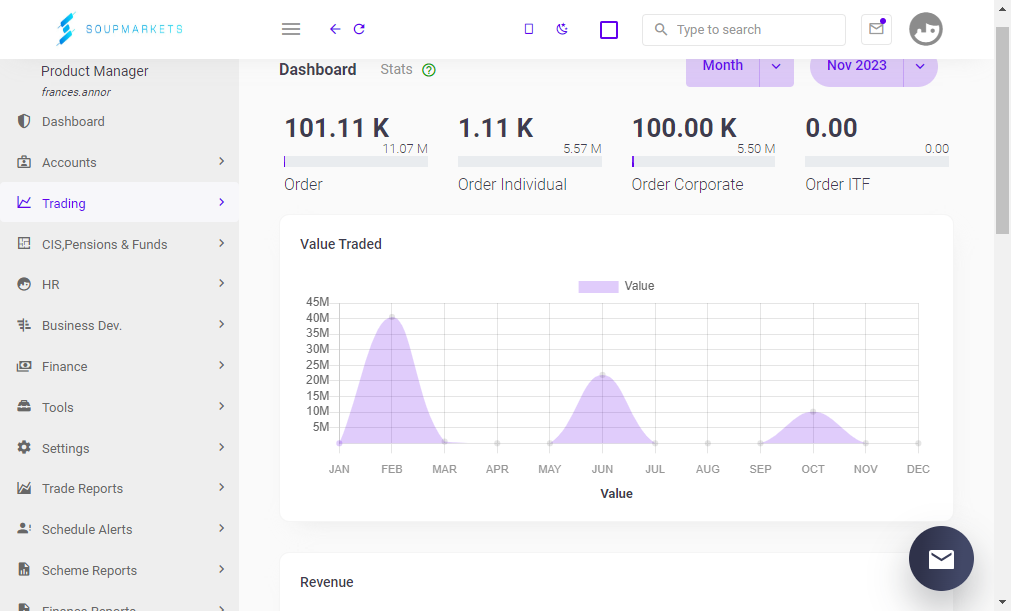Screen dimensions: 1011x611
Task: Expand the Settings chevron
Action: coord(221,447)
